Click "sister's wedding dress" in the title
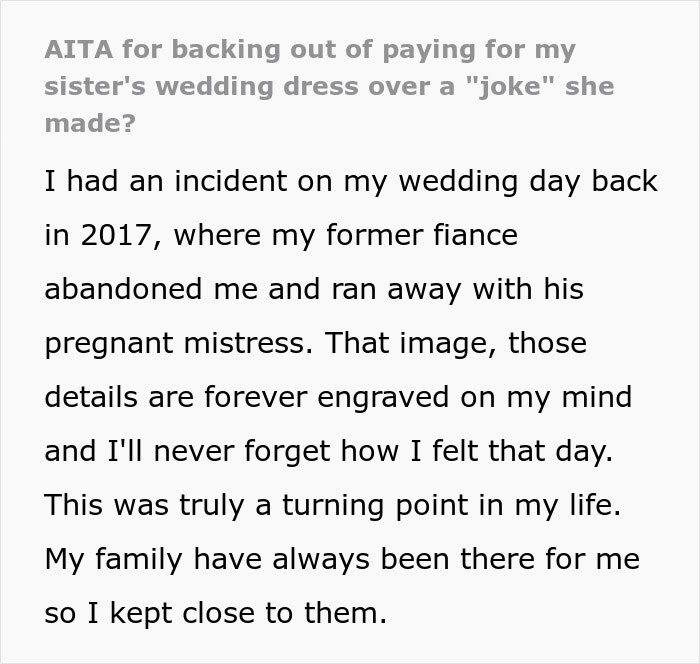Screen dimensions: 700x664 [201, 86]
